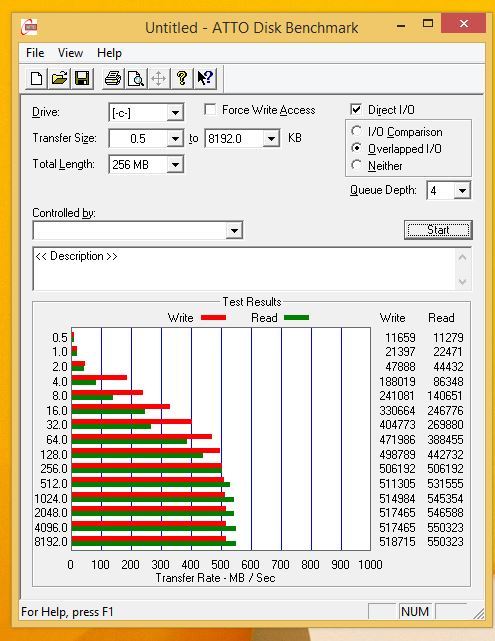
Task: Maximize the ATTO Disk Benchmark window
Action: [428, 24]
